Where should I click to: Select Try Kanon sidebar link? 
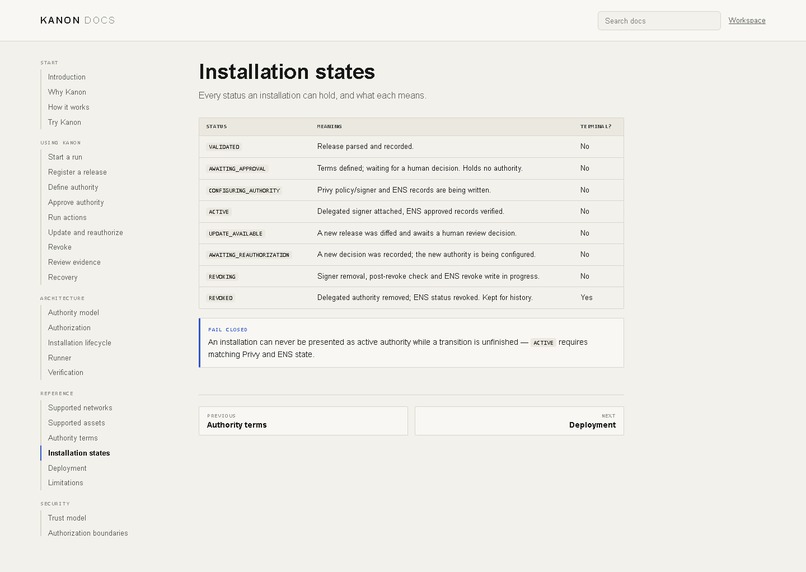coord(64,122)
